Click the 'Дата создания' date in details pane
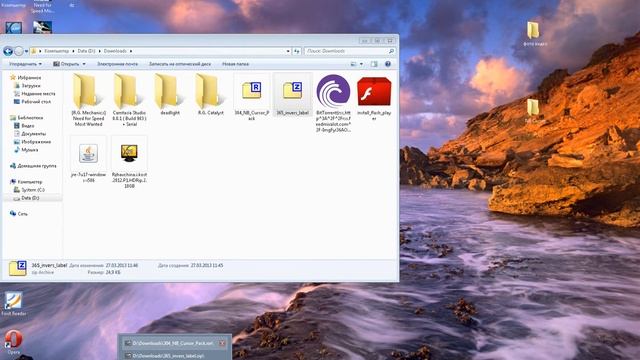 (x=207, y=265)
